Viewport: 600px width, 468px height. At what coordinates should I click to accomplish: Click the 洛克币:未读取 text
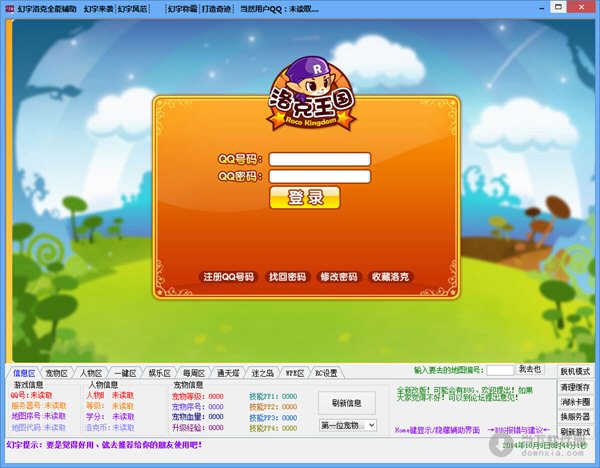(x=110, y=427)
